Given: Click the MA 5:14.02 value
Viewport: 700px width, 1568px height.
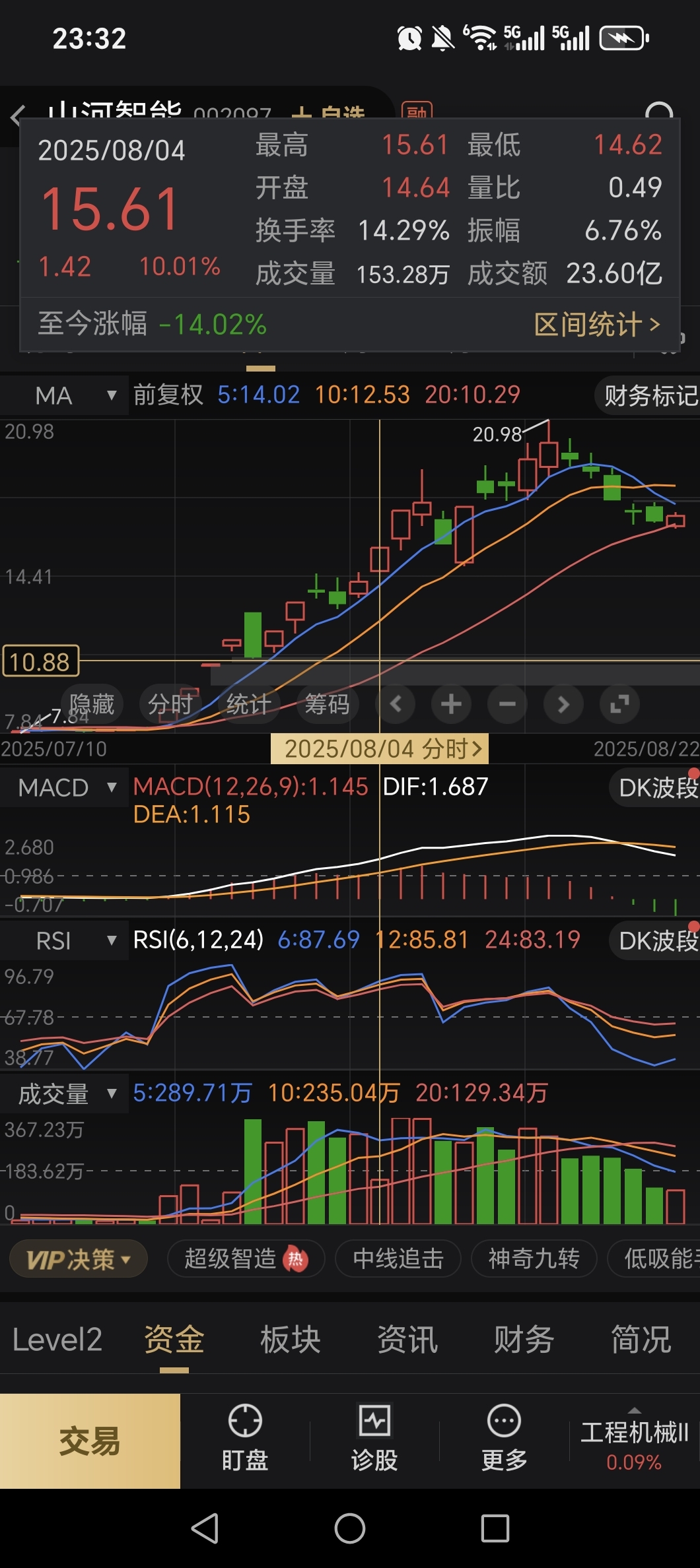Looking at the screenshot, I should tap(258, 395).
